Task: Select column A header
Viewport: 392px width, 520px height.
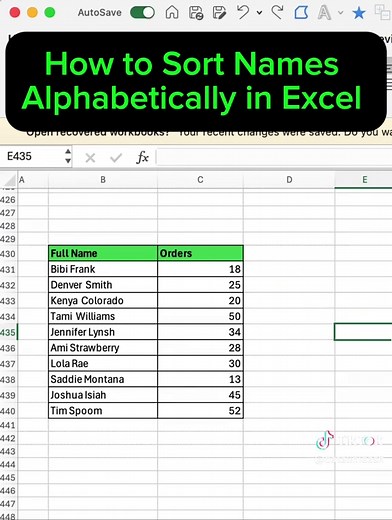Action: pos(33,180)
